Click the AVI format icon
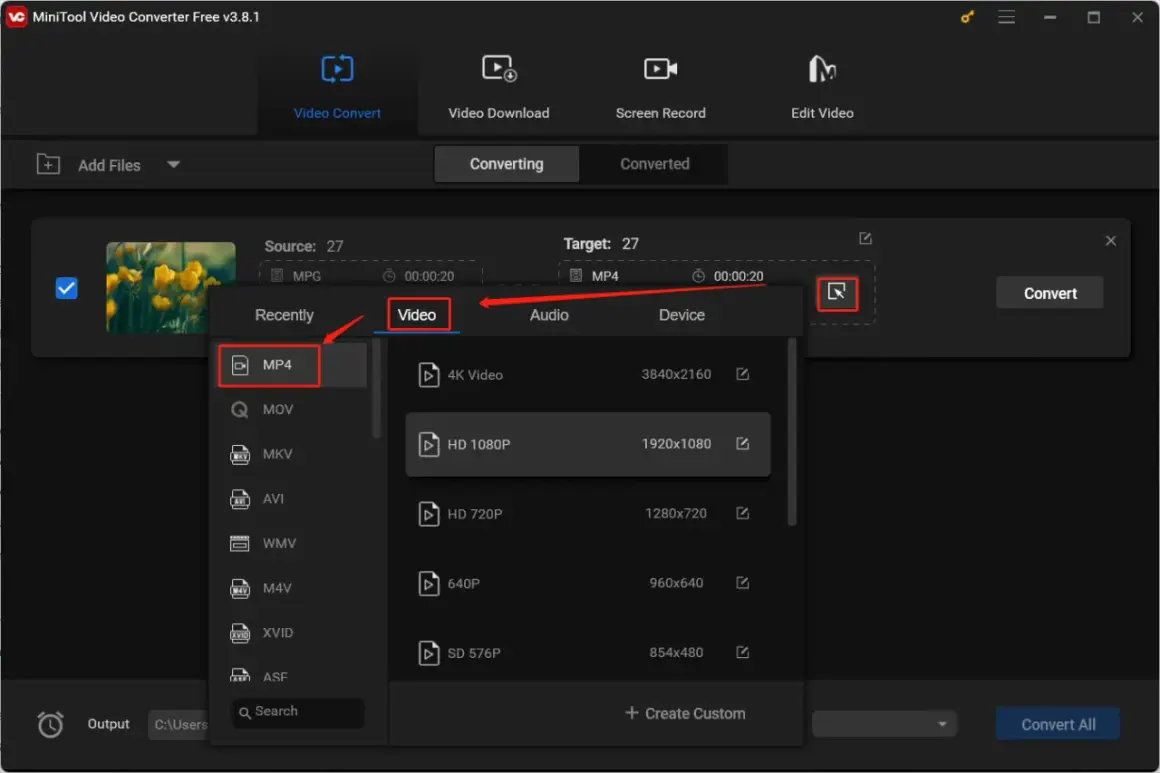 point(240,499)
